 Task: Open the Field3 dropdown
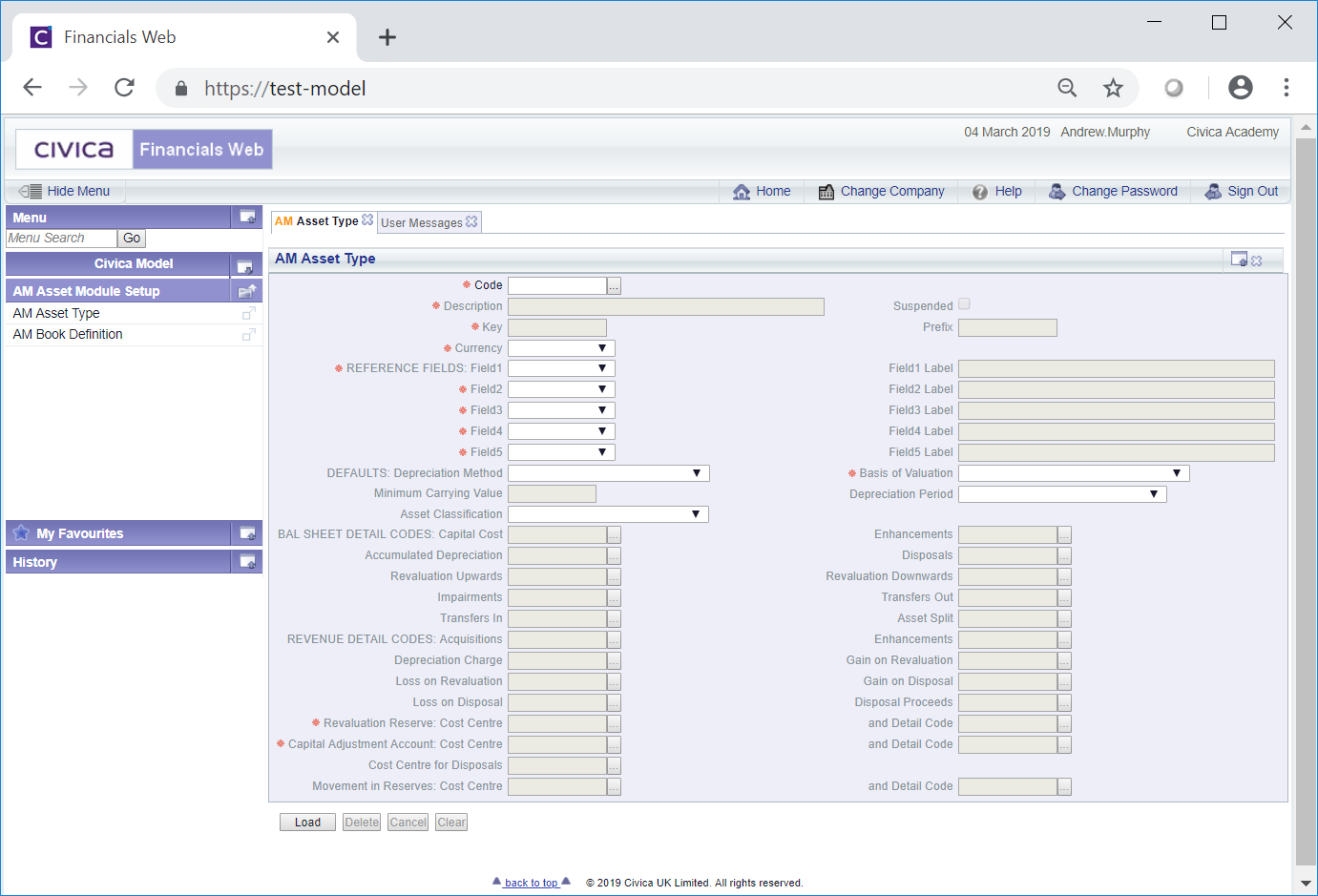[561, 410]
